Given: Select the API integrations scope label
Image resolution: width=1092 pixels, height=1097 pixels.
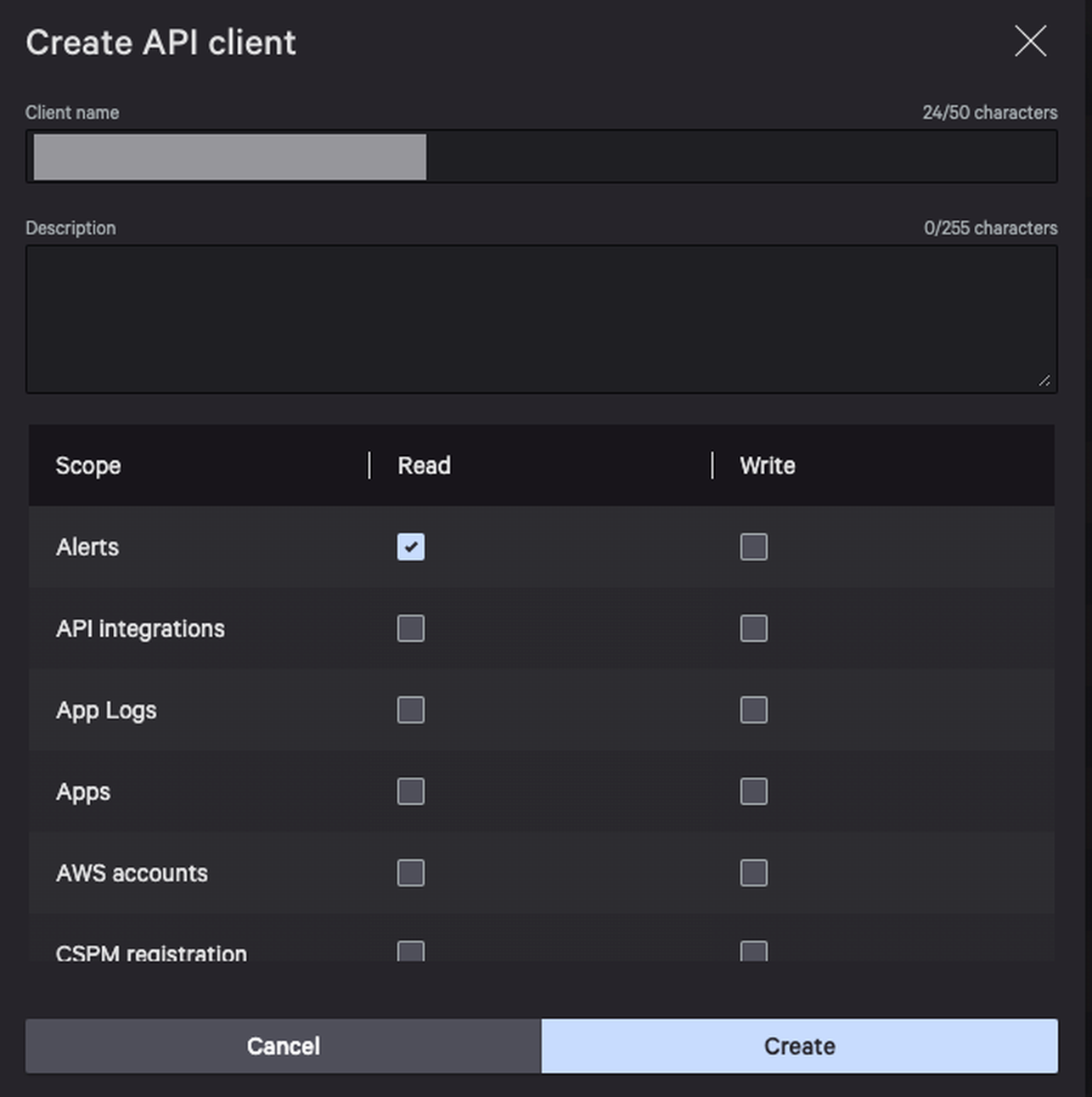Looking at the screenshot, I should click(140, 629).
